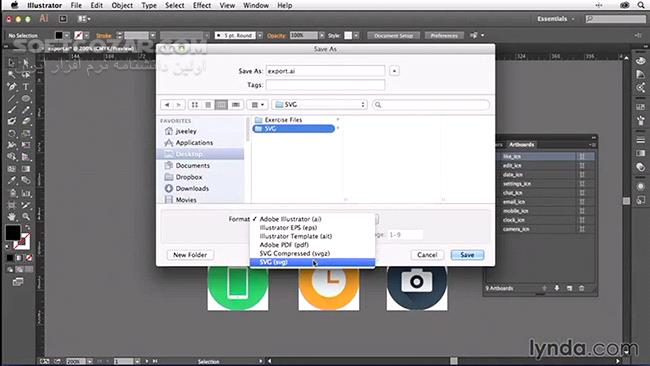Viewport: 650px width, 366px height.
Task: Select the Line Segment tool
Action: [x=12, y=99]
